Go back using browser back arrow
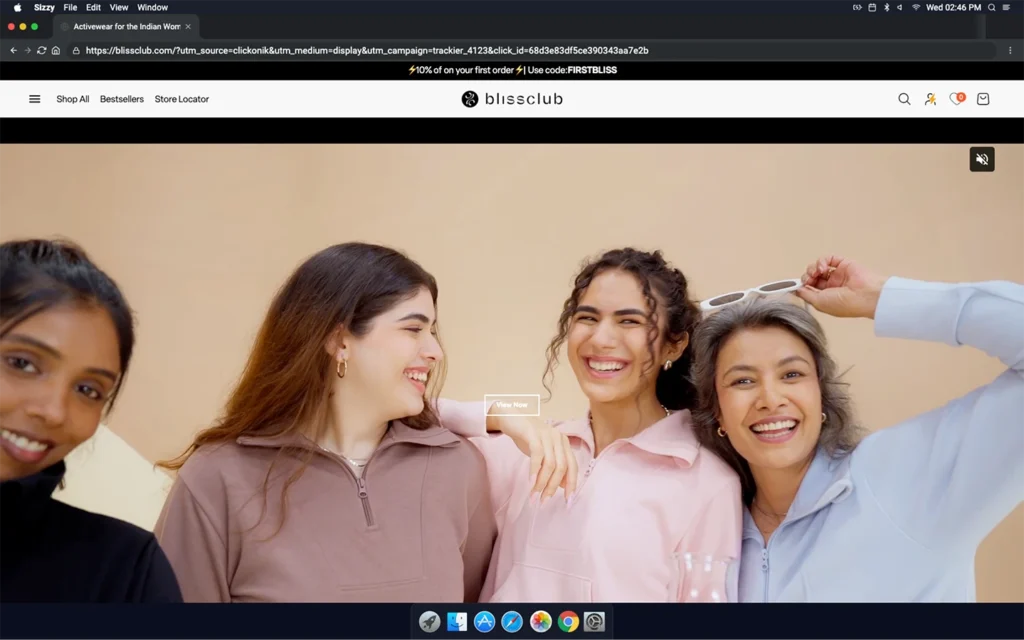The image size is (1024, 640). coord(13,50)
